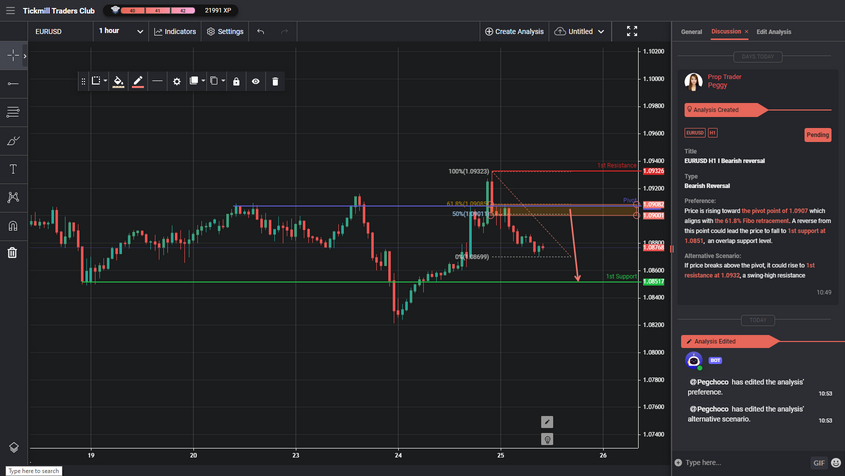Click the 1.09326 resistance price label
Image resolution: width=845 pixels, height=476 pixels.
click(x=653, y=171)
